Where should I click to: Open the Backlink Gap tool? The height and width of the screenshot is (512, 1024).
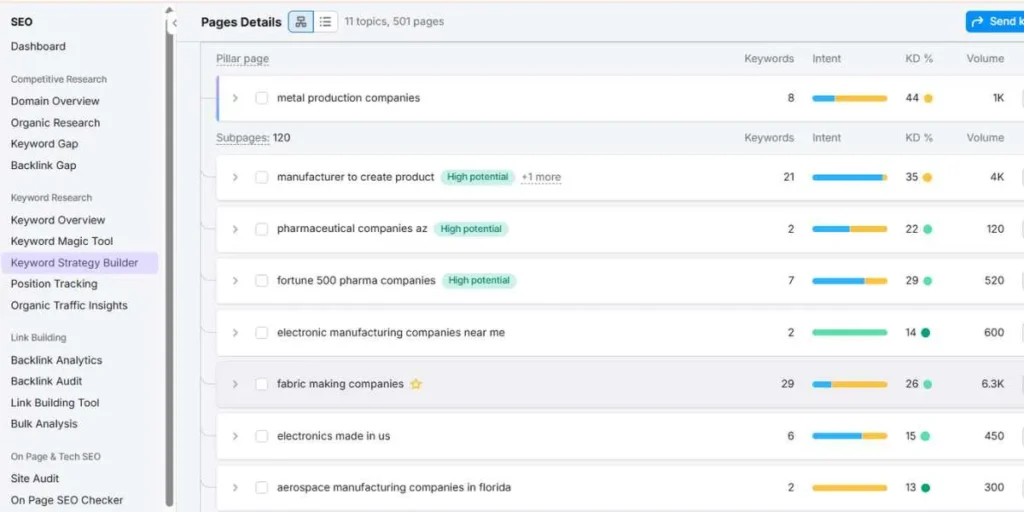[x=43, y=165]
